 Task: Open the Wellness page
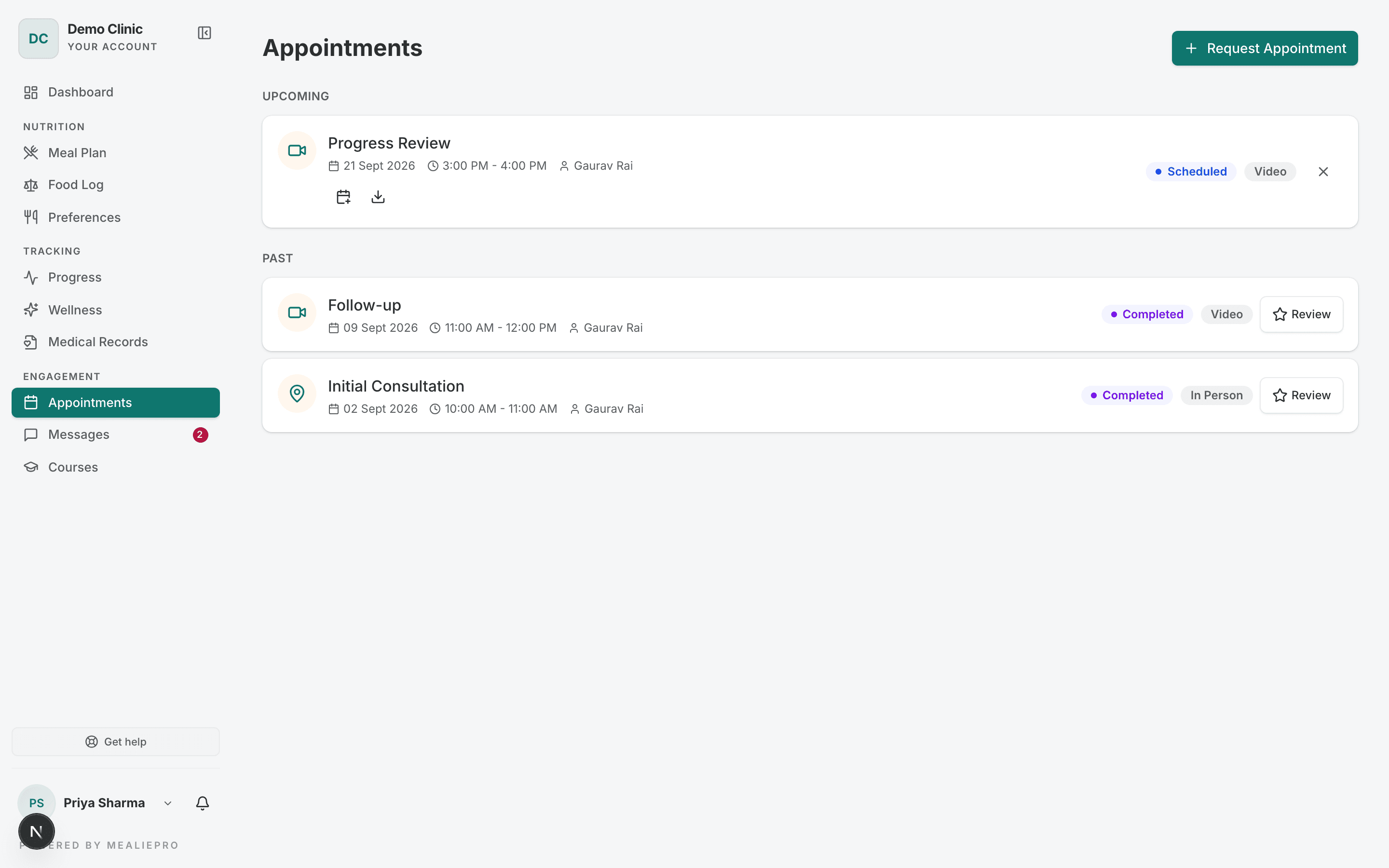tap(115, 310)
